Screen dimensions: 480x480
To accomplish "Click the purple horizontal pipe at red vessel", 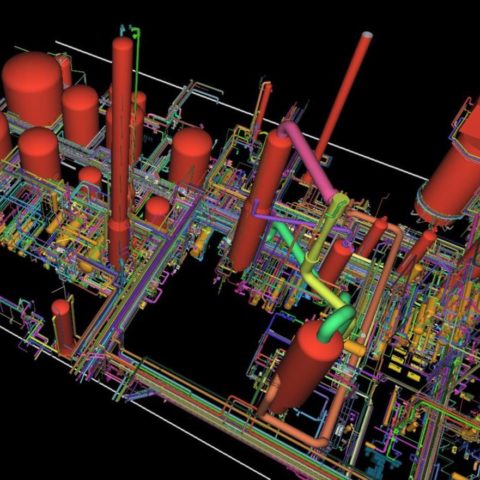I will [283, 217].
